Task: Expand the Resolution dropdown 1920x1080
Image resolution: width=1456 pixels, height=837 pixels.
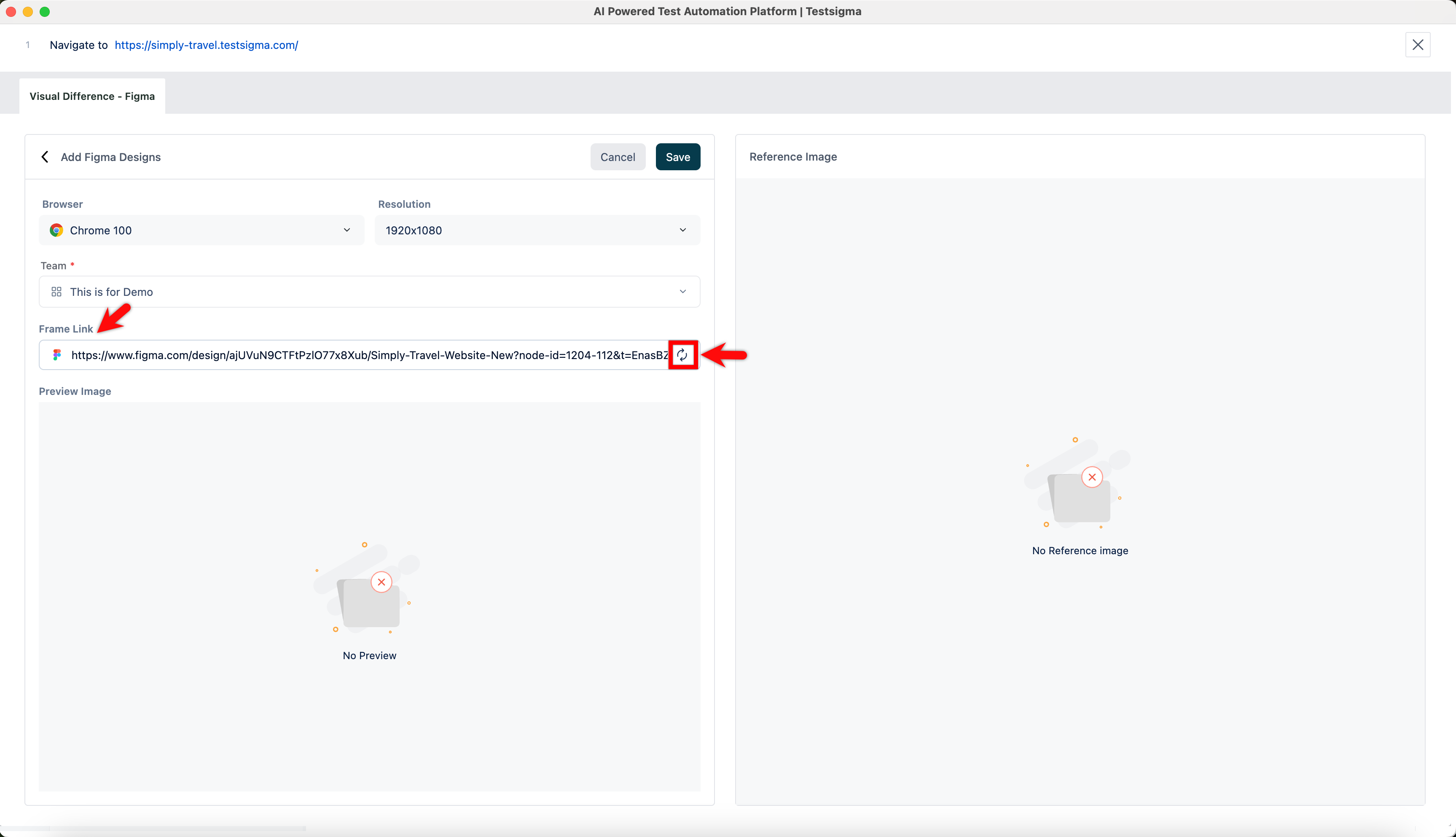Action: pyautogui.click(x=537, y=230)
